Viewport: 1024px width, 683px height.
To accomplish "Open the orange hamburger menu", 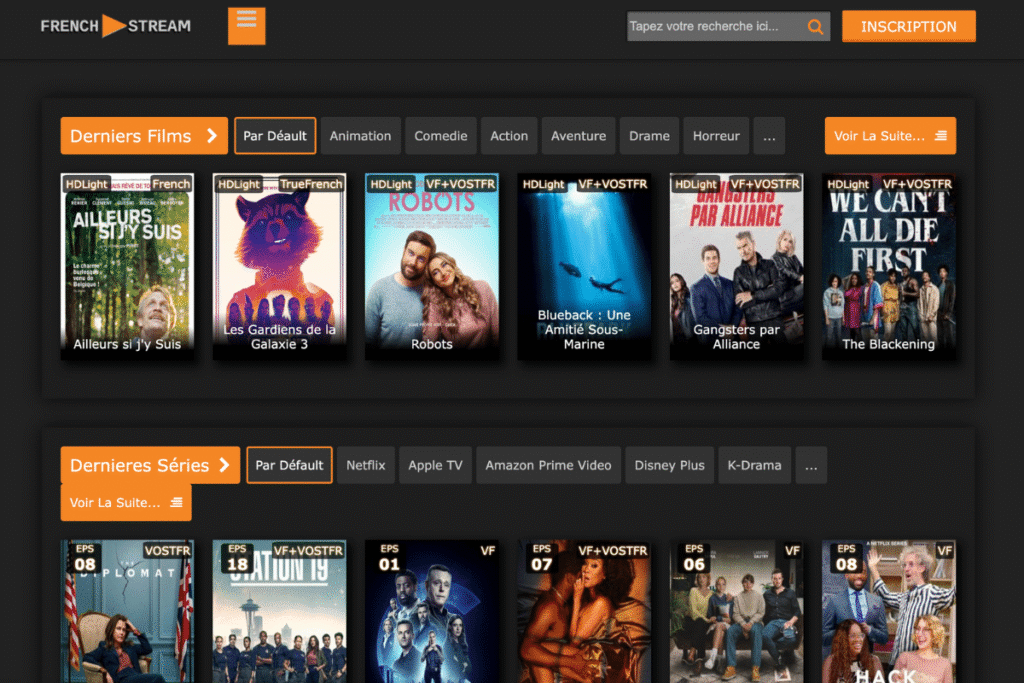I will [246, 26].
